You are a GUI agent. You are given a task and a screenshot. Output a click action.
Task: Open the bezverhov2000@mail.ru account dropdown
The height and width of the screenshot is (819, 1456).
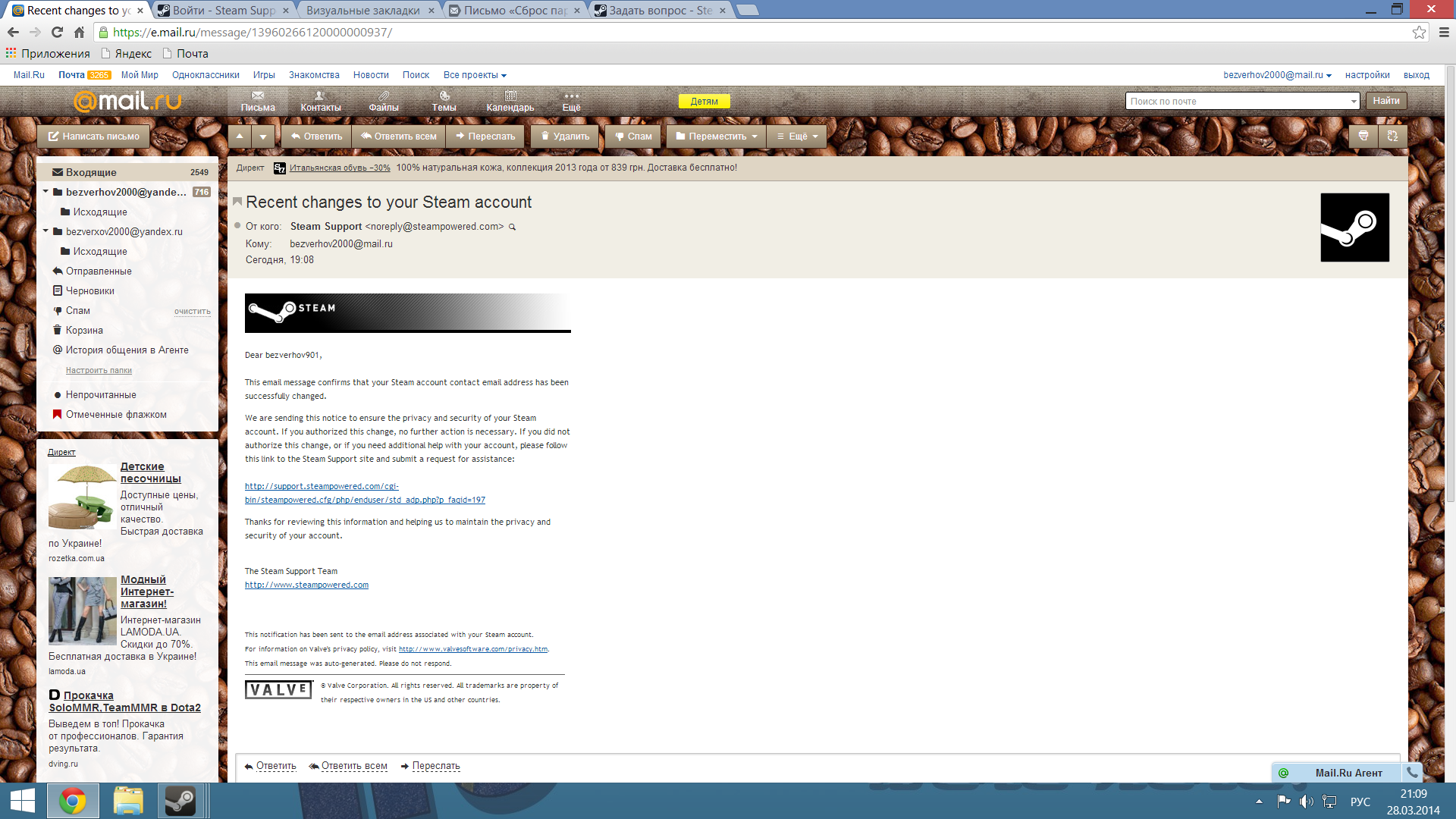(x=1277, y=75)
